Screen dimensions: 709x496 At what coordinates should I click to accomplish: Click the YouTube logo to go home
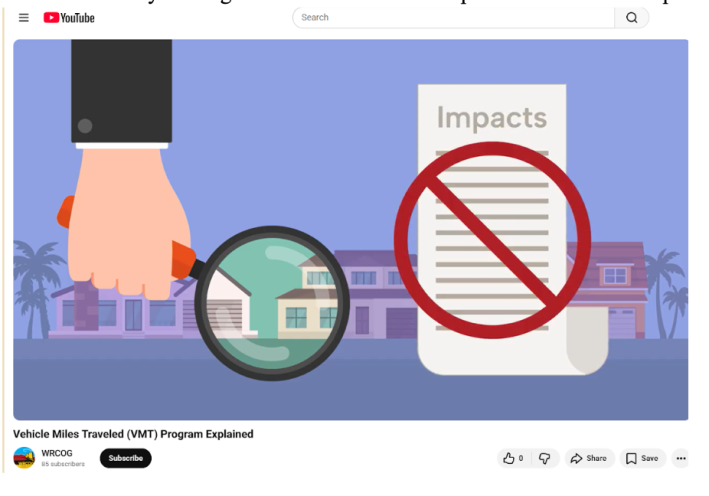pos(69,17)
